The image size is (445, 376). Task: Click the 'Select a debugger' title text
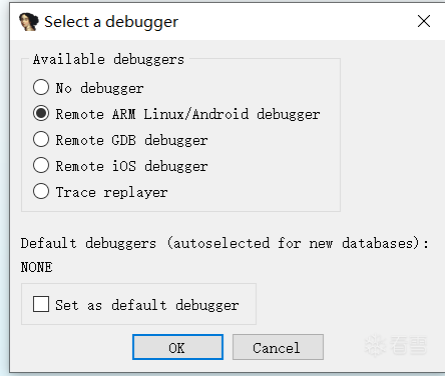point(111,22)
